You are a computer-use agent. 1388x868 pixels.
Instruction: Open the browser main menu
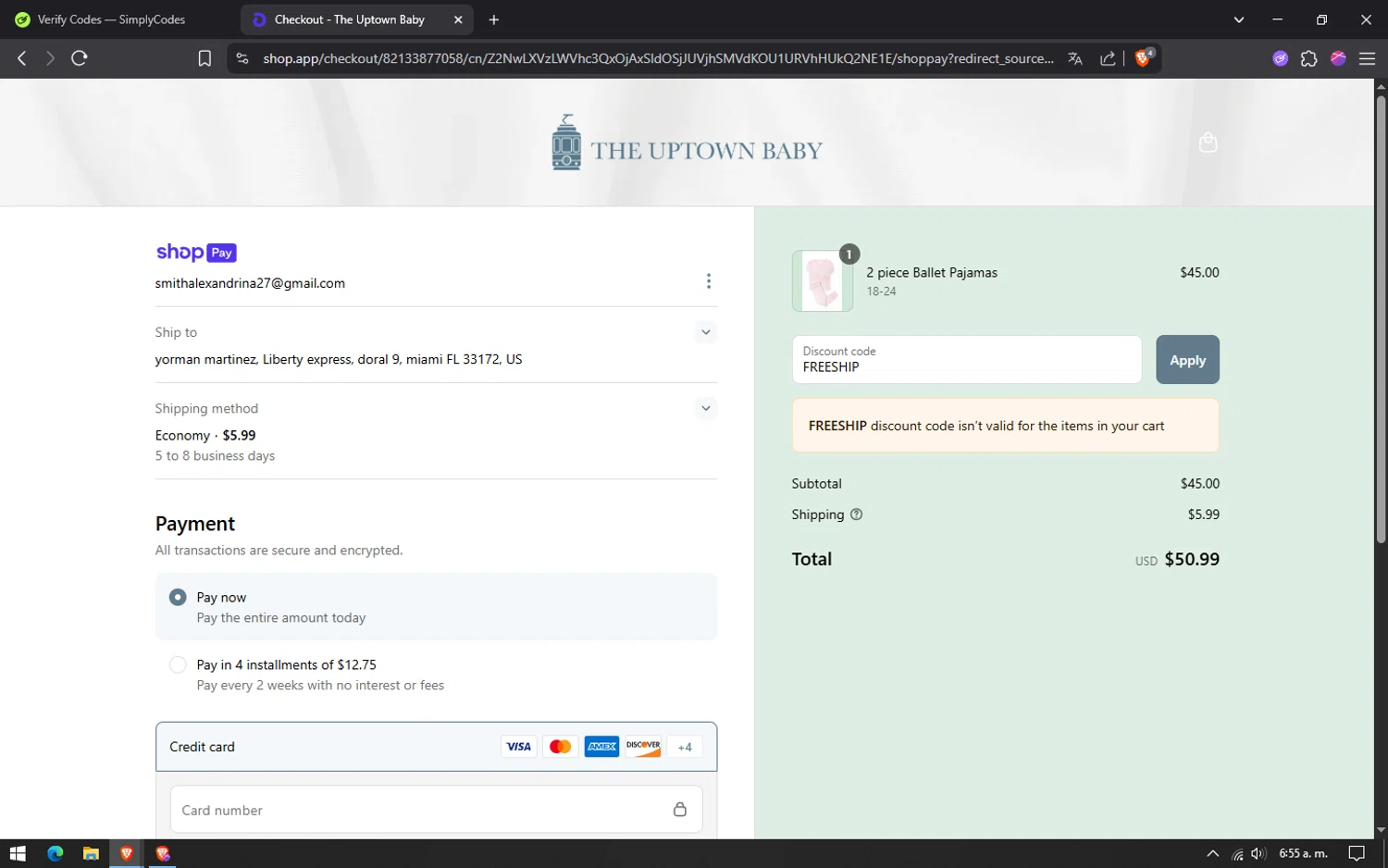click(1367, 58)
